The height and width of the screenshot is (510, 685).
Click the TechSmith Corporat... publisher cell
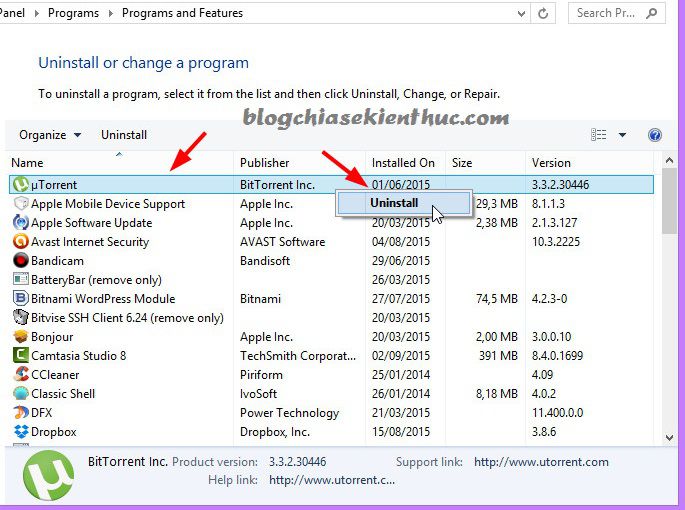(x=298, y=356)
